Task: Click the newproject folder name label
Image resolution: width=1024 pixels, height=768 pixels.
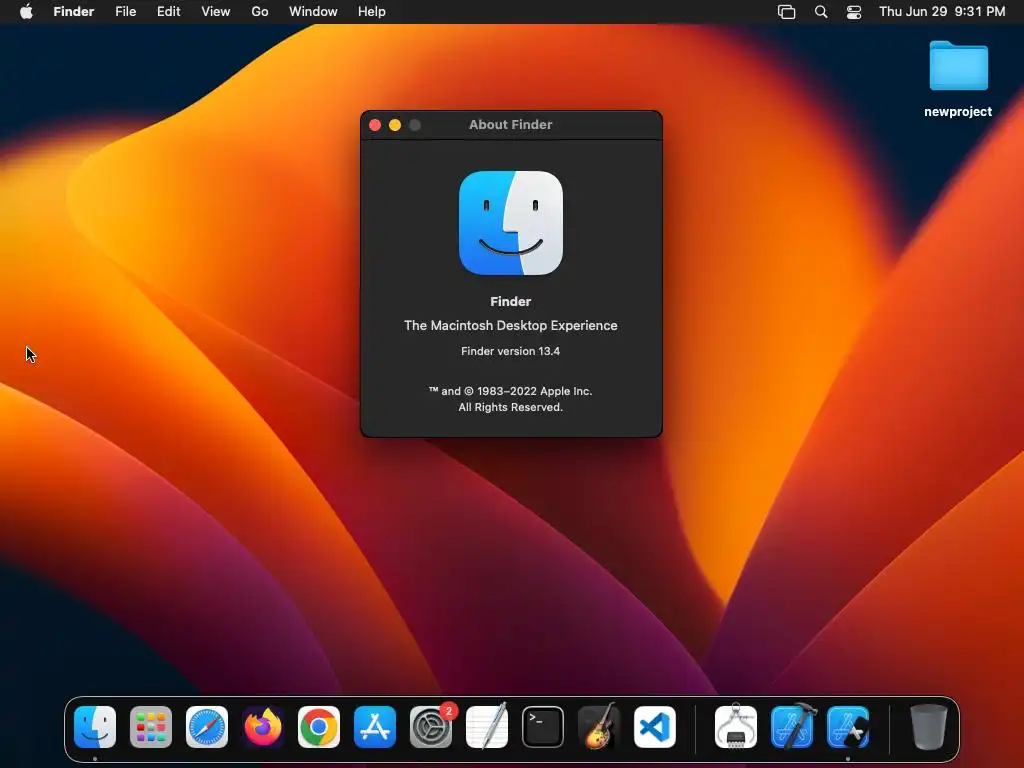Action: pyautogui.click(x=958, y=112)
